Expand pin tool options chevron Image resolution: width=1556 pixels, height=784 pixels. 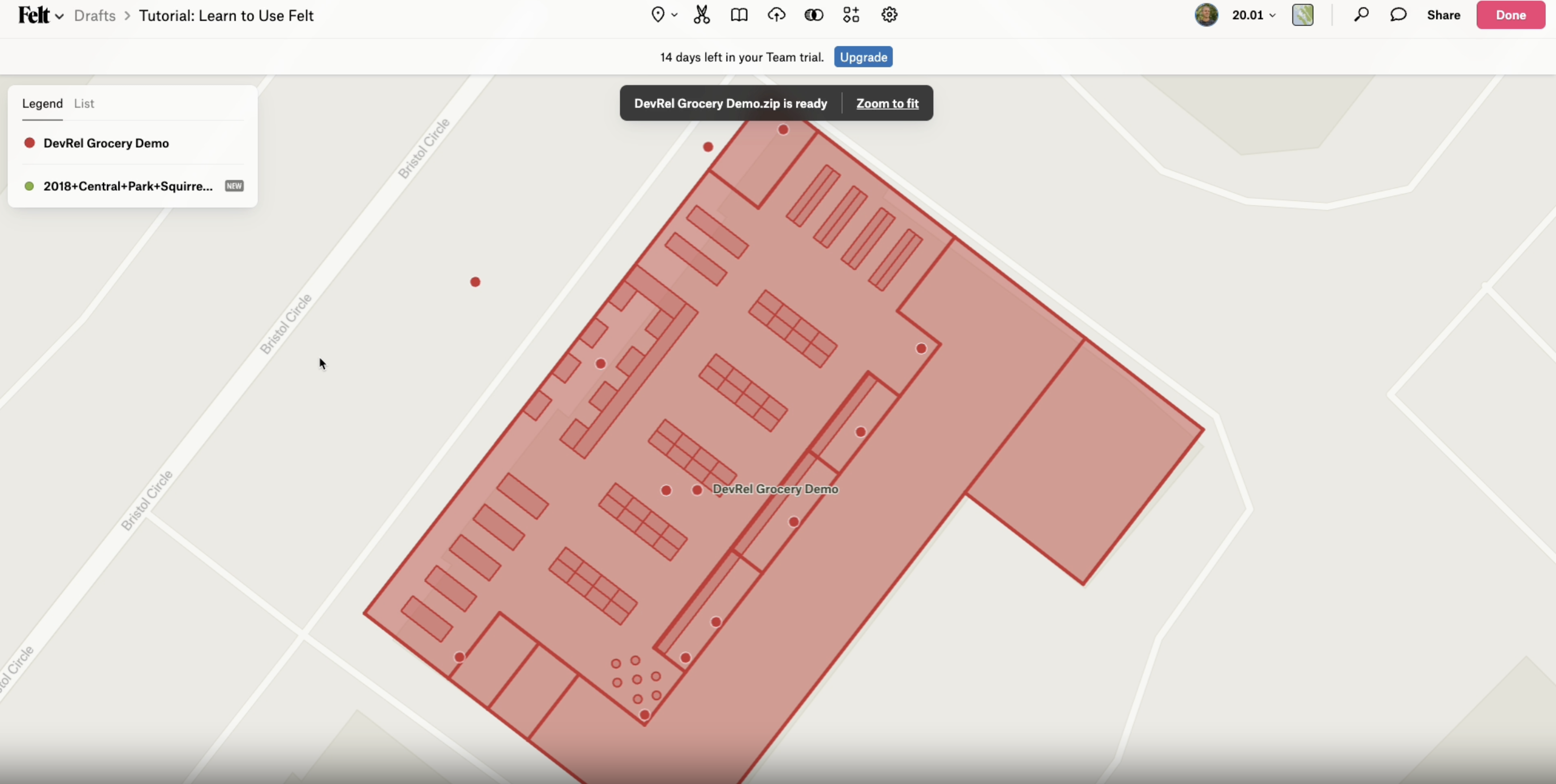(x=674, y=15)
